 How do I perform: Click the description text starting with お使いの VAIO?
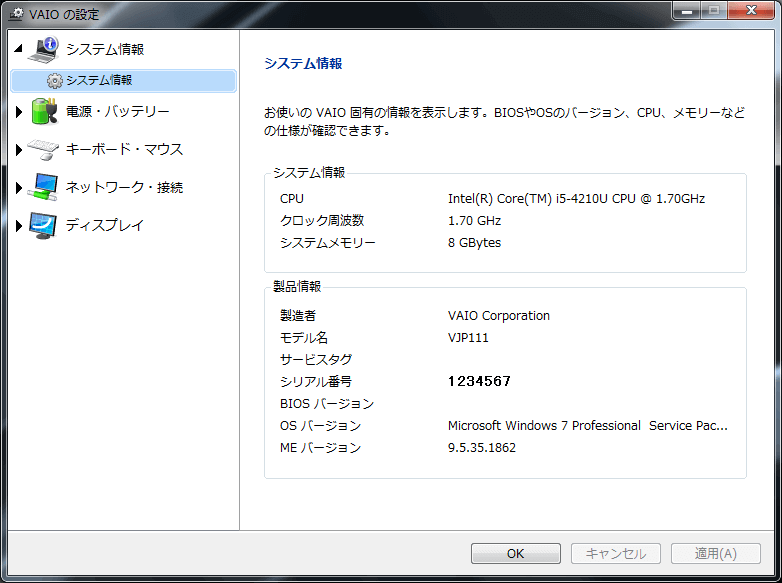coord(504,121)
